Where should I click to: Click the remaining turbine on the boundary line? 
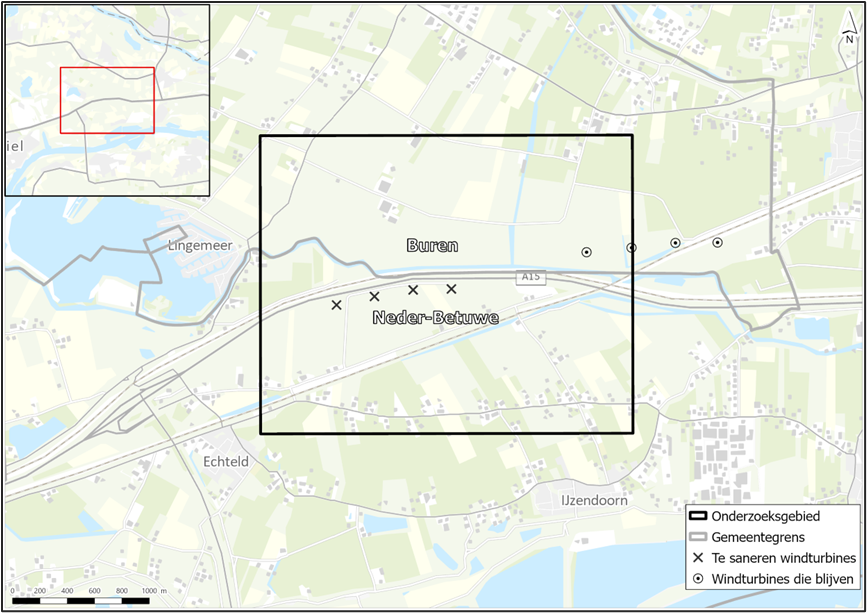point(632,245)
